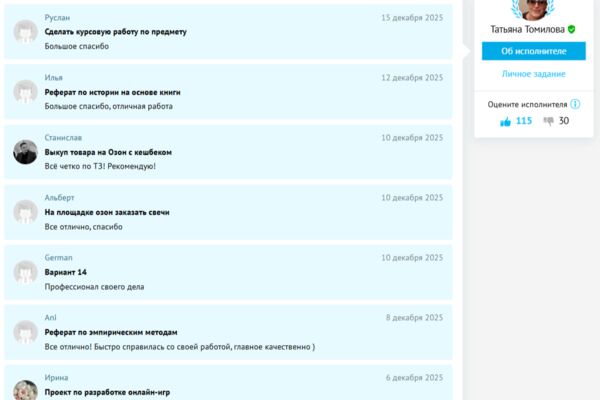This screenshot has height=400, width=600.
Task: Click the thumbs up like icon
Action: pos(505,122)
